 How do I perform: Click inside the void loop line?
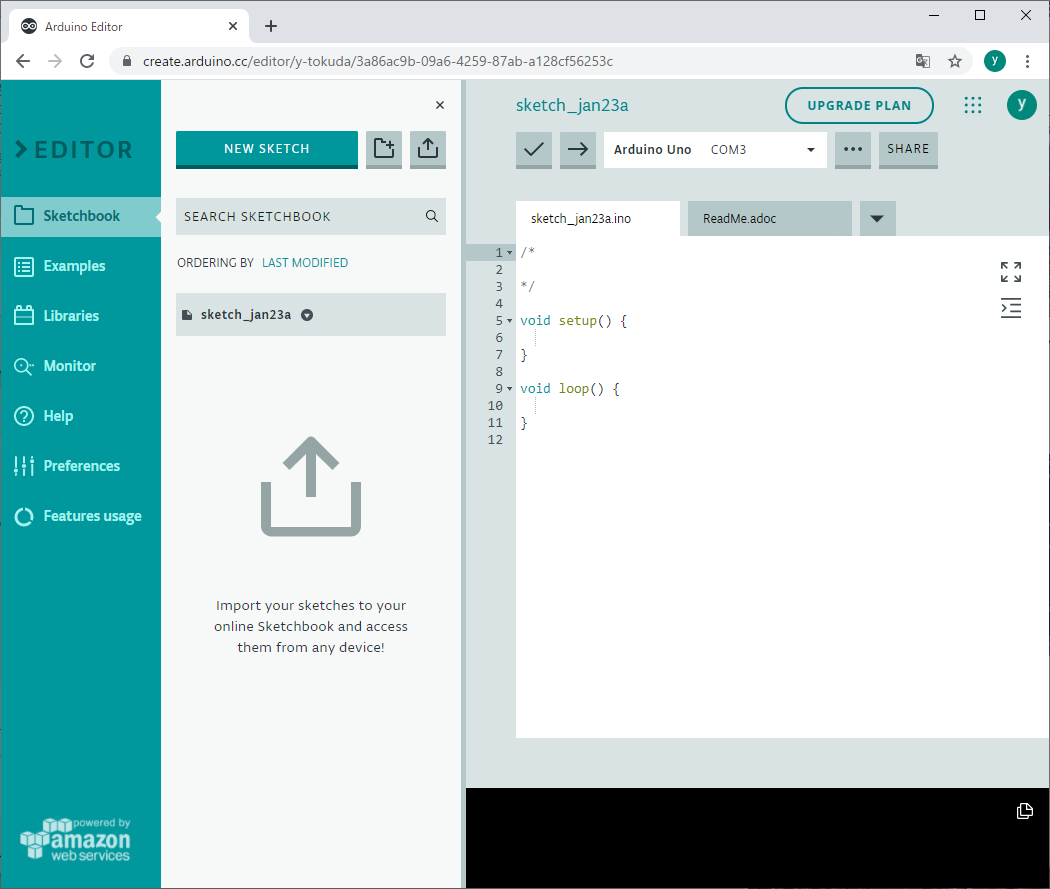[570, 389]
